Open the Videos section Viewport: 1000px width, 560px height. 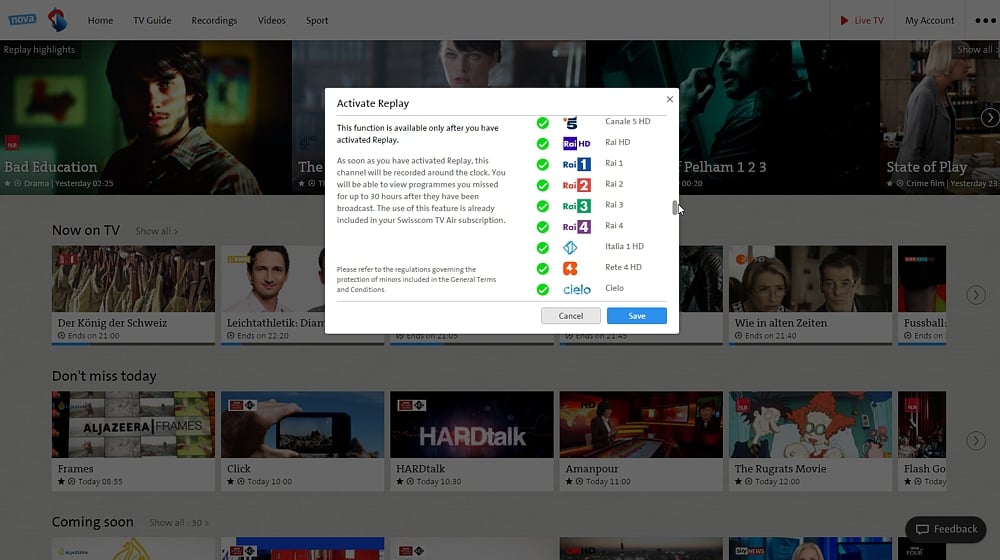pyautogui.click(x=272, y=20)
